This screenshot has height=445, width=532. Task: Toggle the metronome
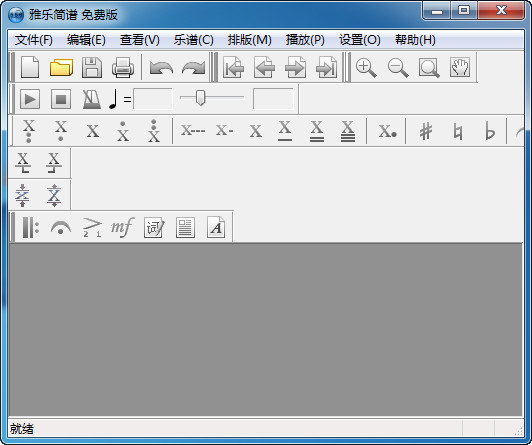[92, 99]
